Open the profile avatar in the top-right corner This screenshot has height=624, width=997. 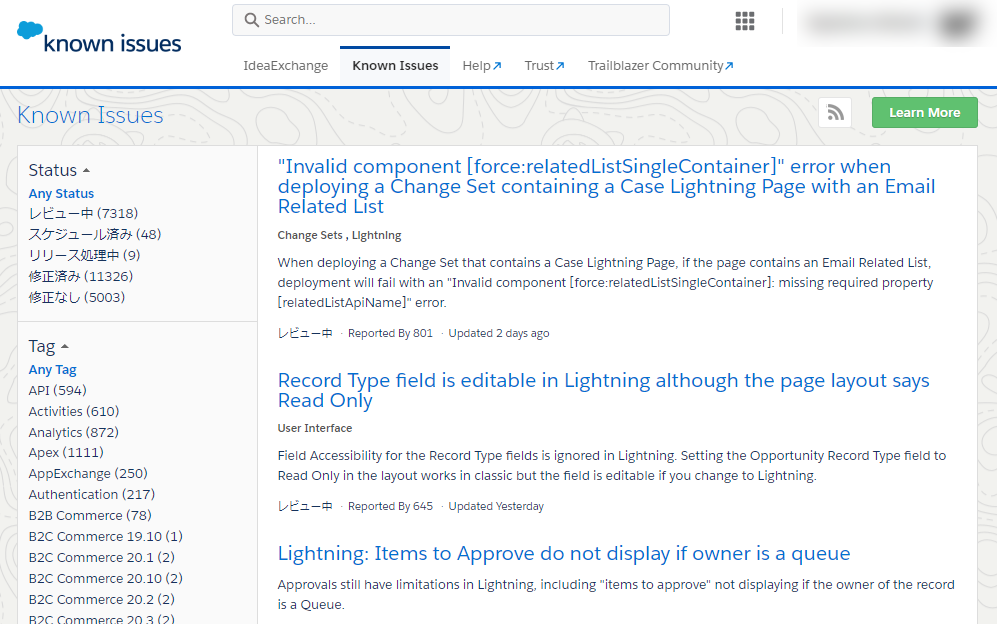point(955,23)
